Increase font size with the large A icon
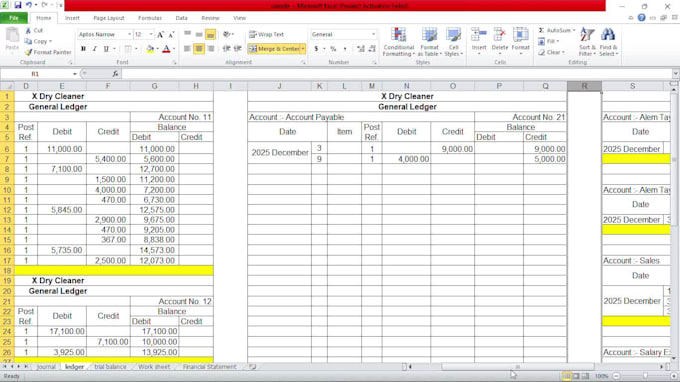 coord(160,34)
